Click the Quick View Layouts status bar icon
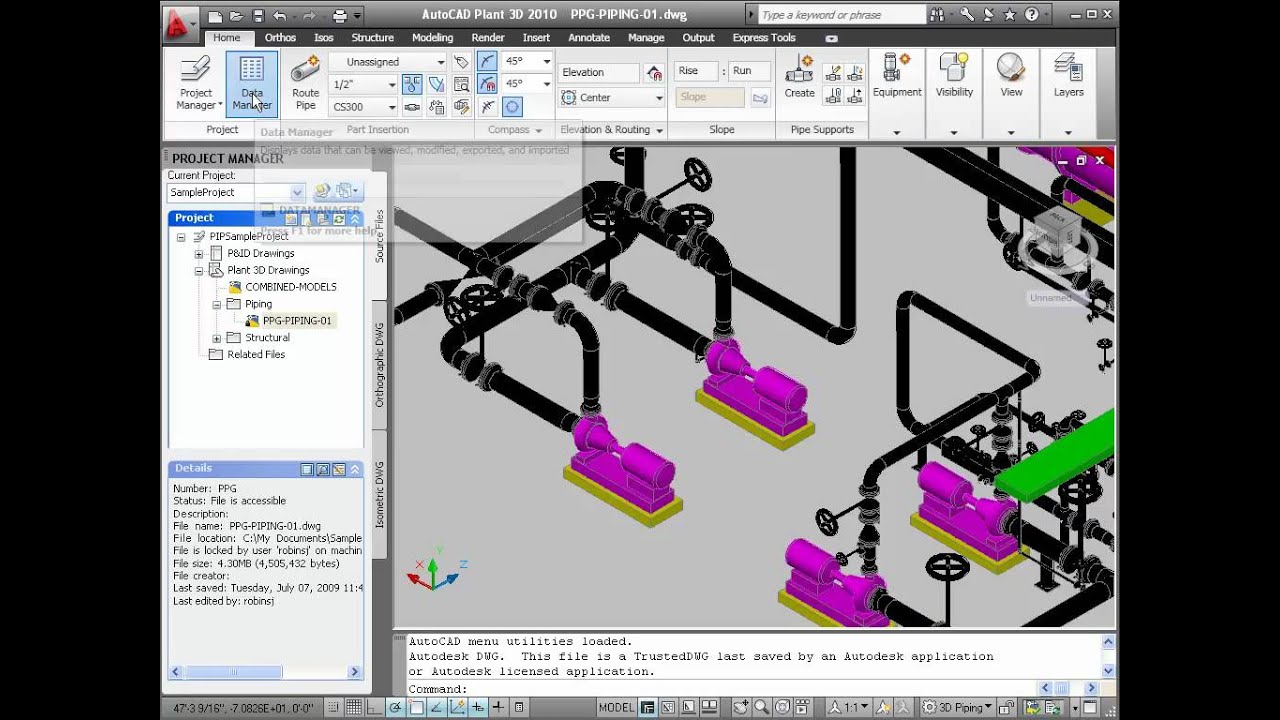This screenshot has height=720, width=1280. (688, 707)
